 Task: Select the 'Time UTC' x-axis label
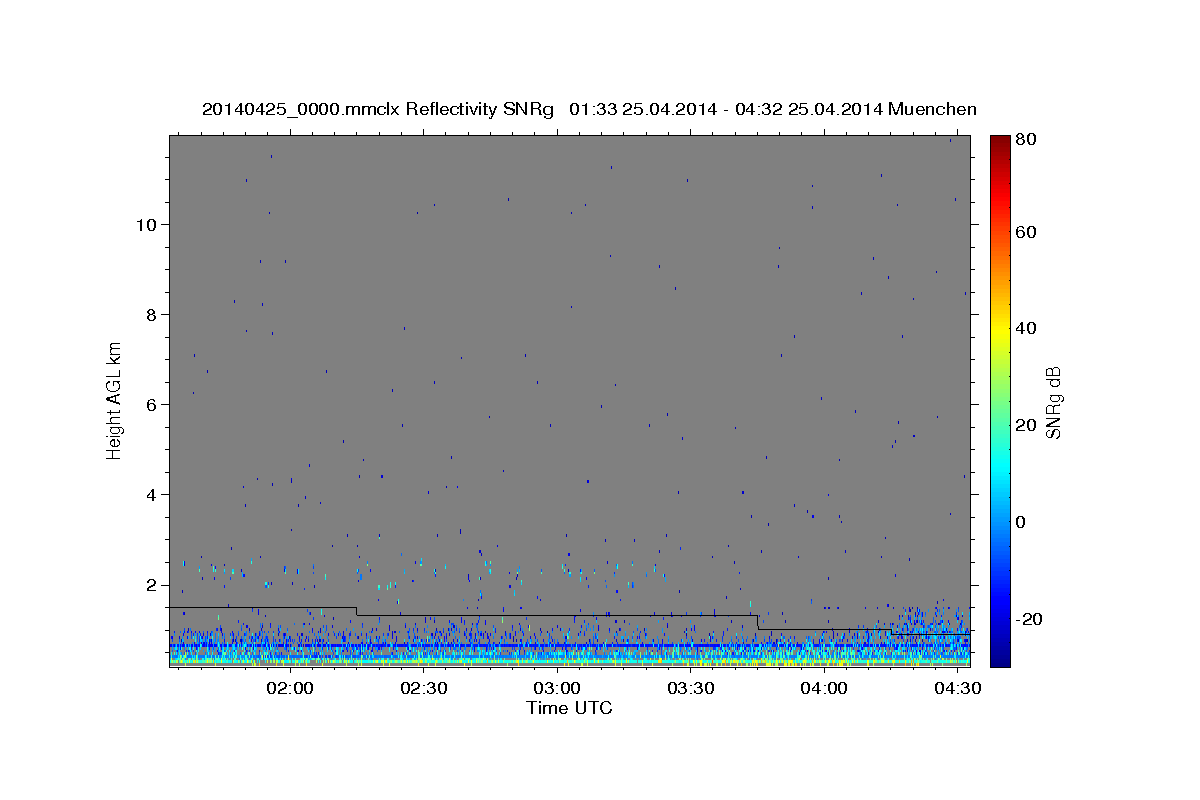[x=569, y=708]
